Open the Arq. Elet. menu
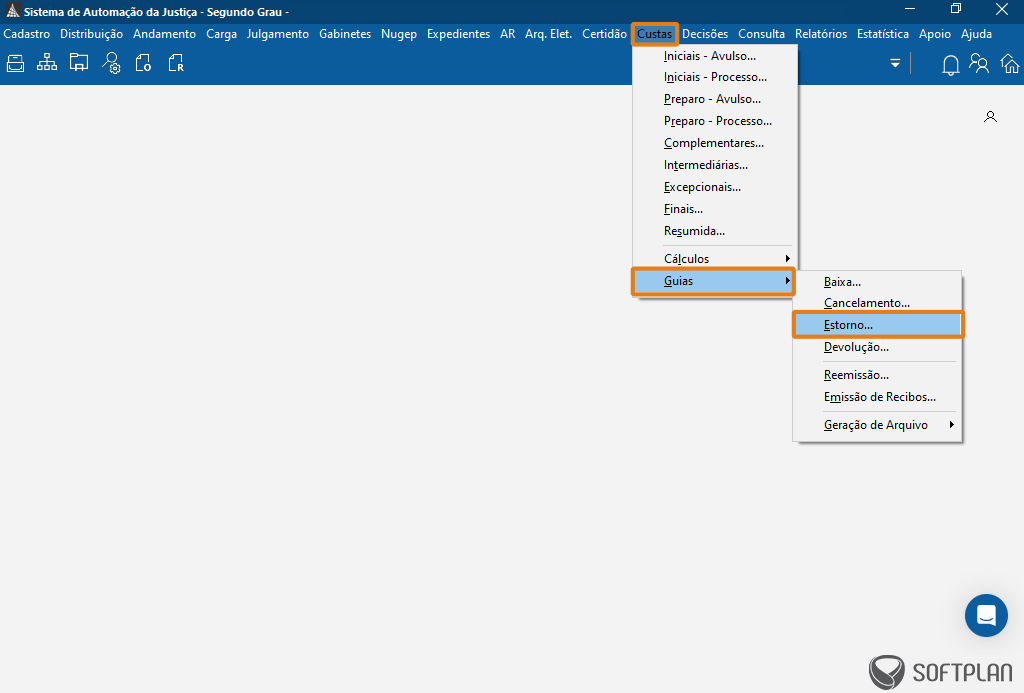The image size is (1024, 693). (x=549, y=34)
